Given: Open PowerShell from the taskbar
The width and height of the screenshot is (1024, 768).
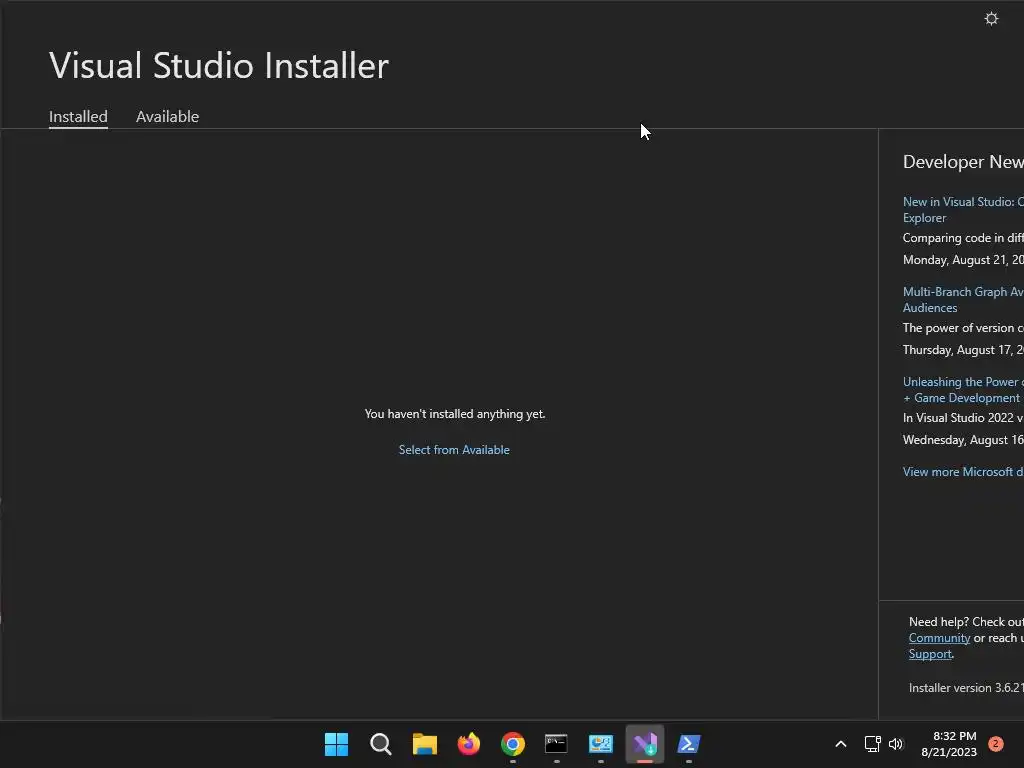Looking at the screenshot, I should click(688, 744).
